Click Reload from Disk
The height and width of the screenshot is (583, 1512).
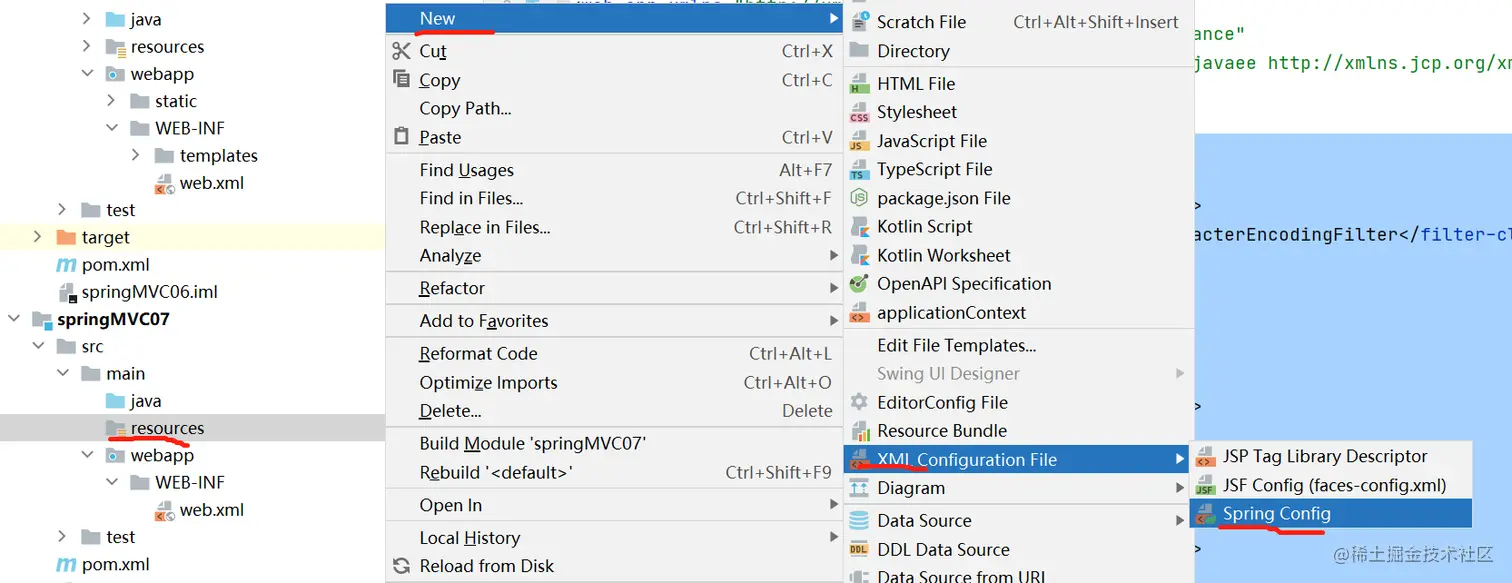(x=486, y=566)
